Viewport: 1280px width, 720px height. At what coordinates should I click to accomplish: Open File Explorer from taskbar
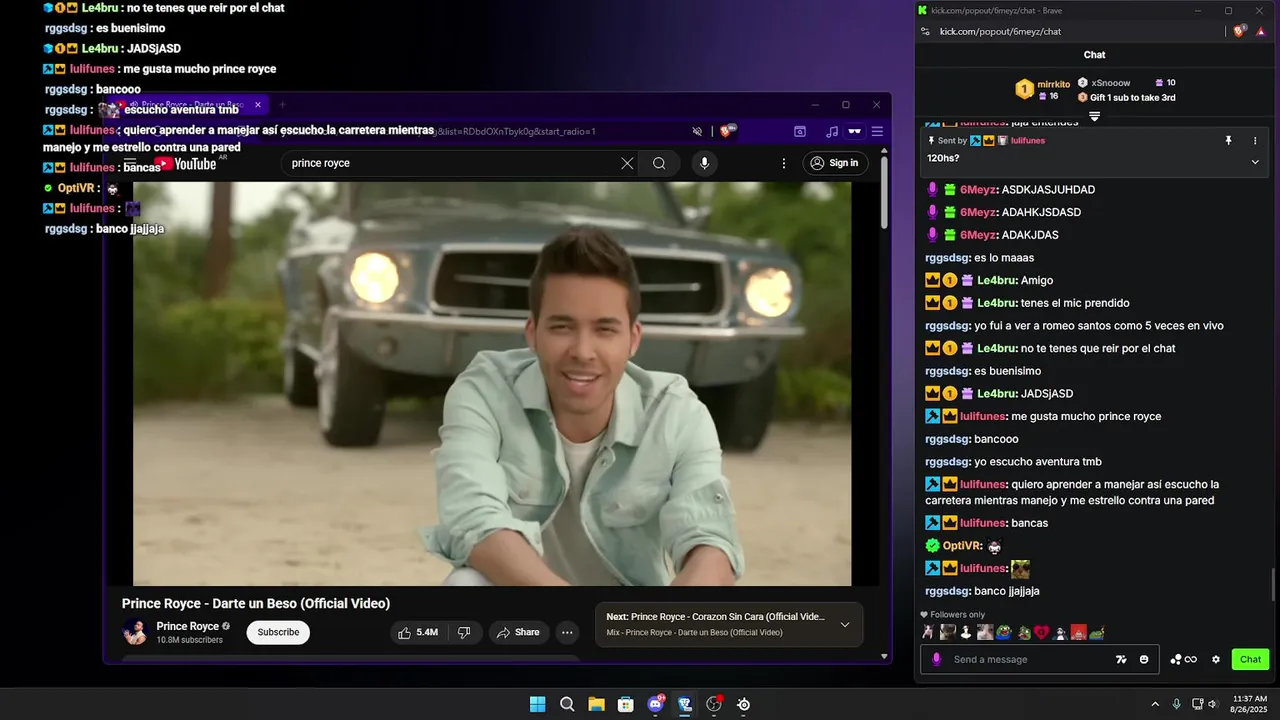pos(596,704)
